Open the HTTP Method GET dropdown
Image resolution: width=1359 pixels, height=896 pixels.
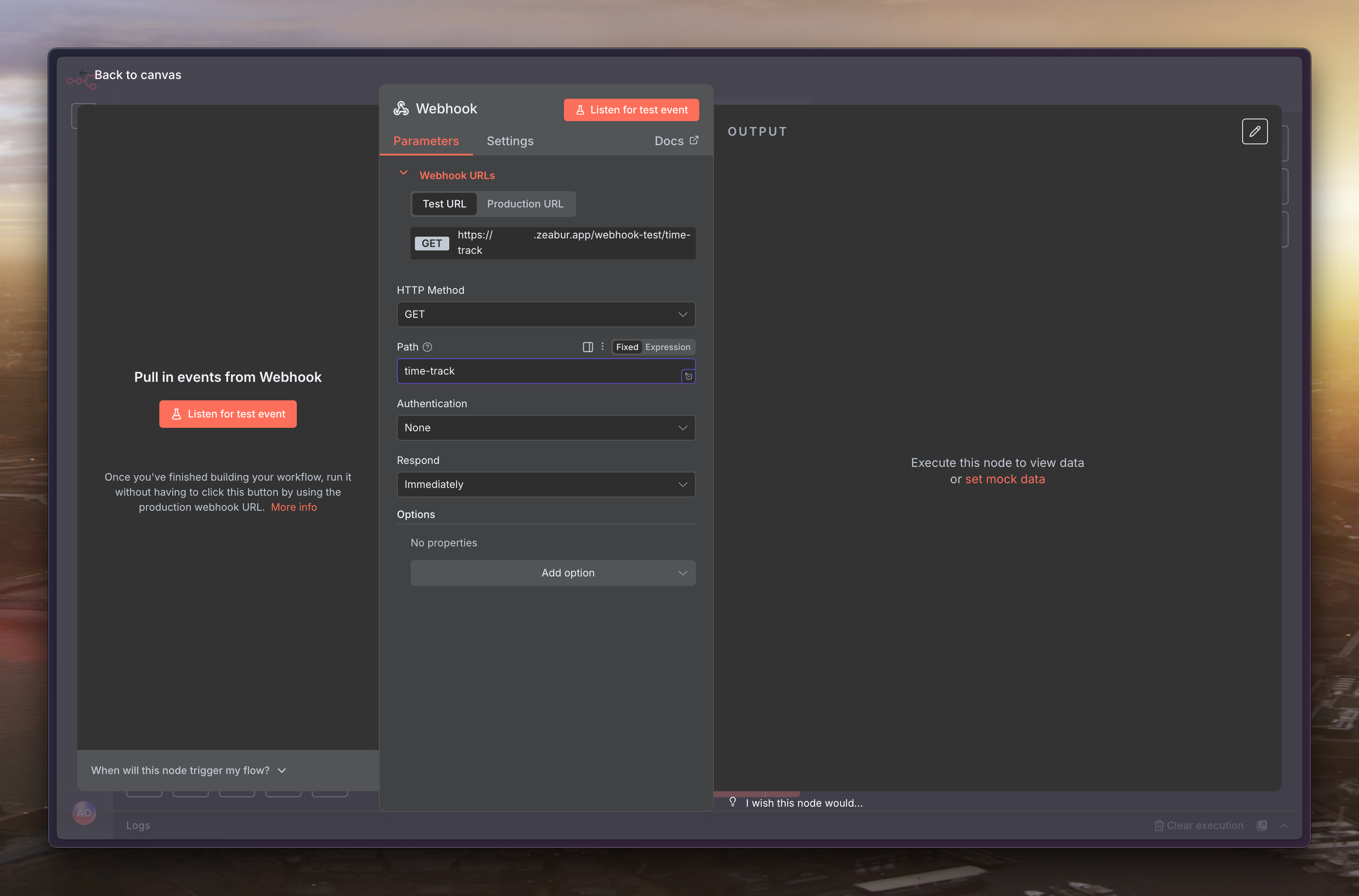545,314
